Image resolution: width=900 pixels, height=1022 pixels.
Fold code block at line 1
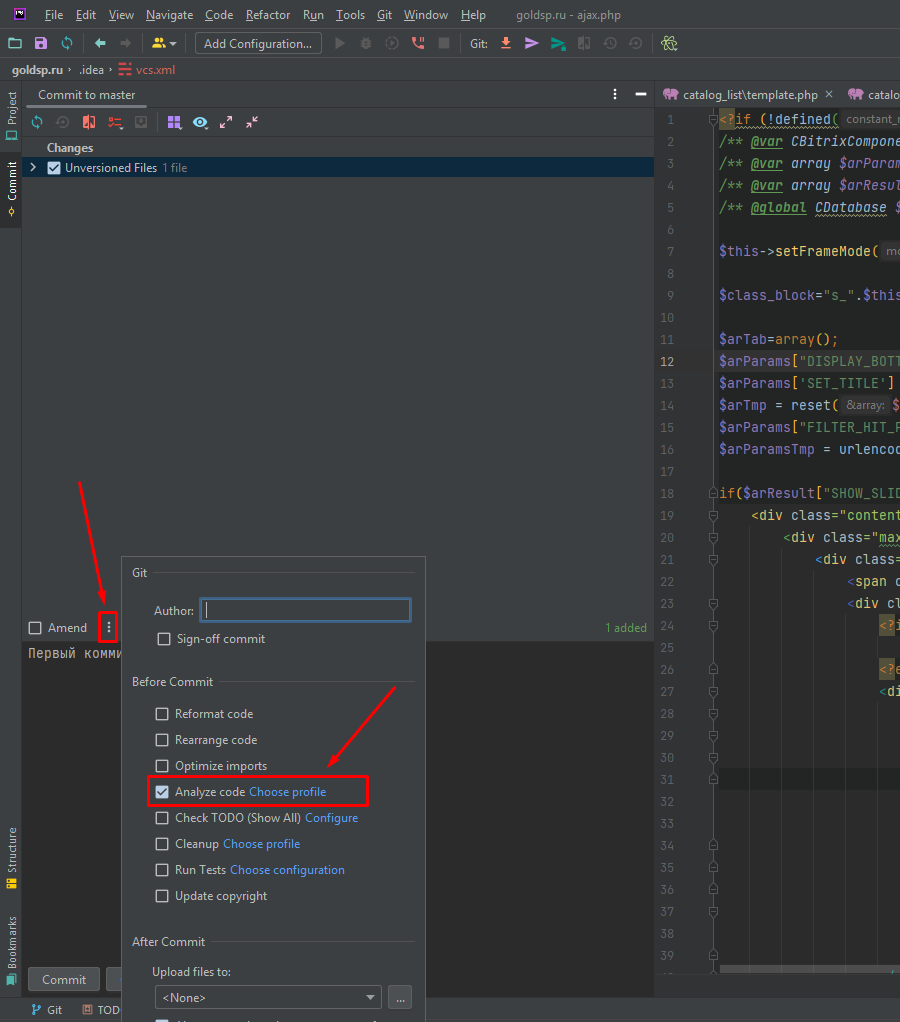pos(713,119)
